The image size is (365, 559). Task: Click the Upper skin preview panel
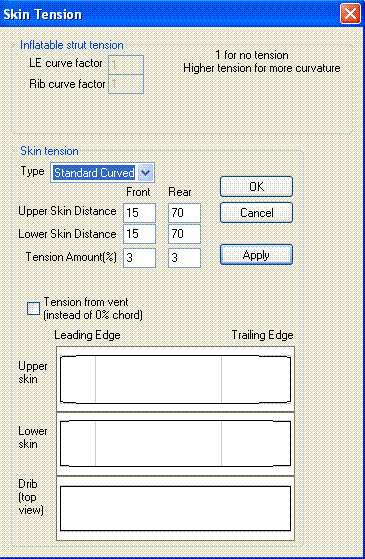(175, 379)
